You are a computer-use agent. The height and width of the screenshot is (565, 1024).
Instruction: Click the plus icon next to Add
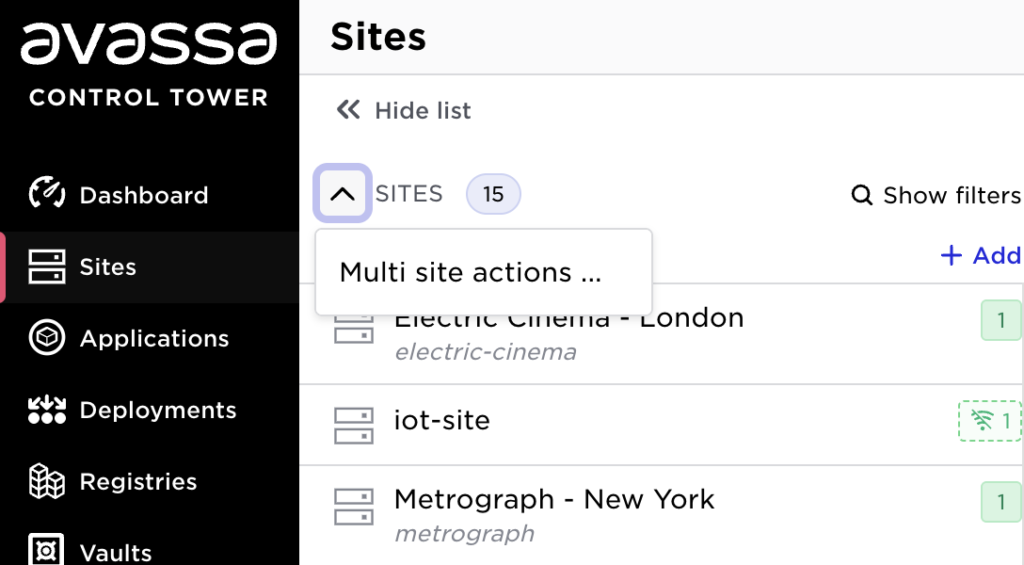click(x=951, y=255)
